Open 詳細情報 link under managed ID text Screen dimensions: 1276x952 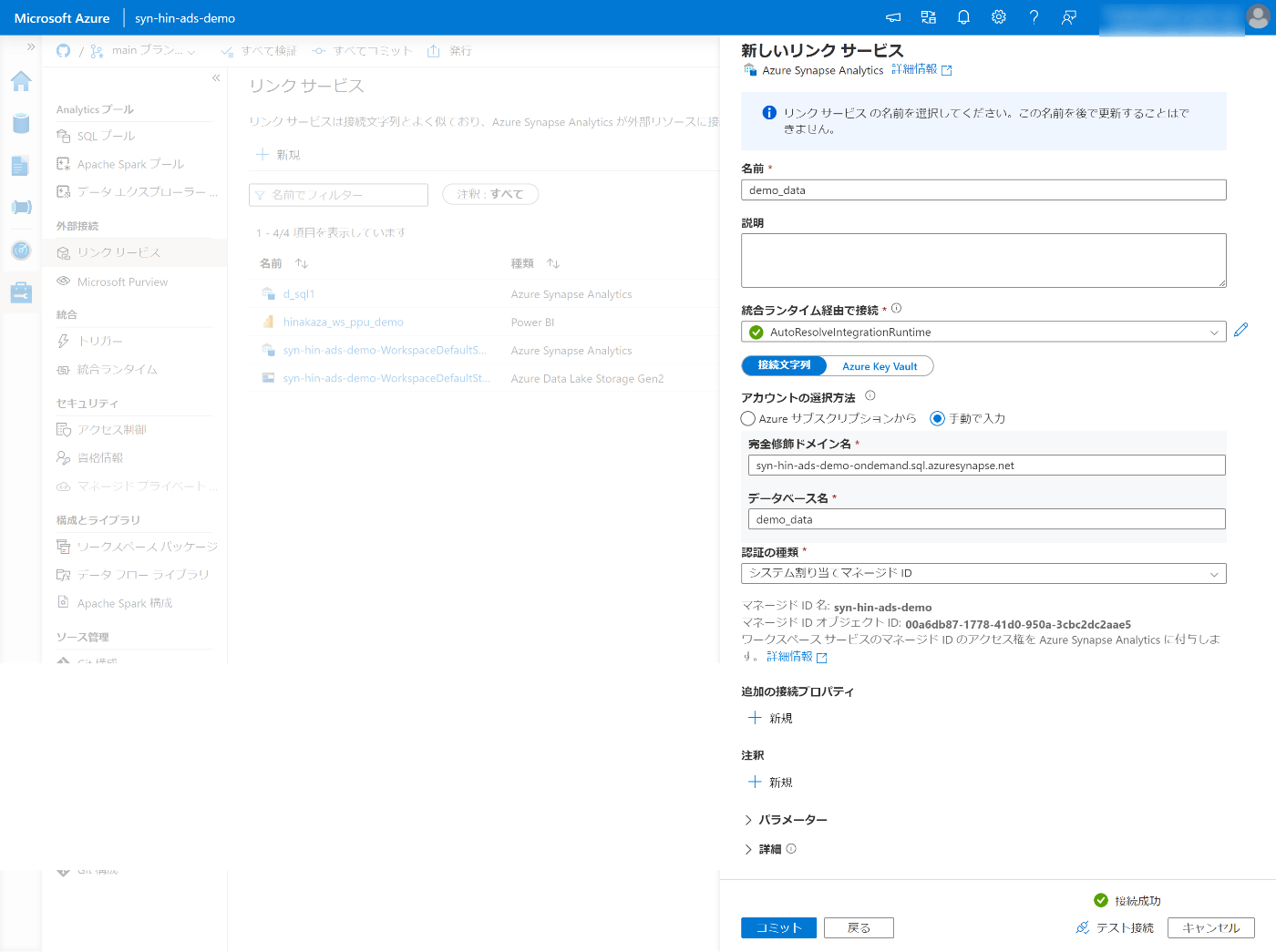797,657
